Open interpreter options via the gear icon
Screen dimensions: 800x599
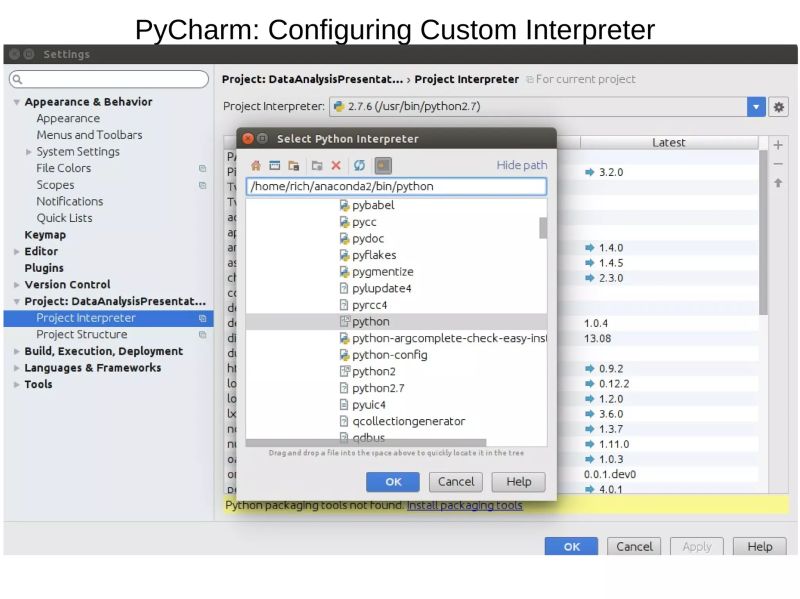coord(779,107)
